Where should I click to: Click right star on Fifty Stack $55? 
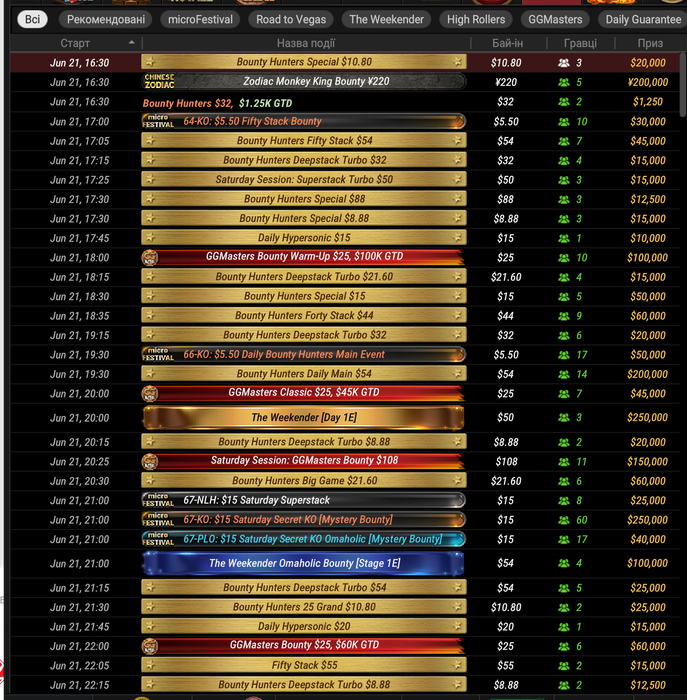click(x=457, y=665)
